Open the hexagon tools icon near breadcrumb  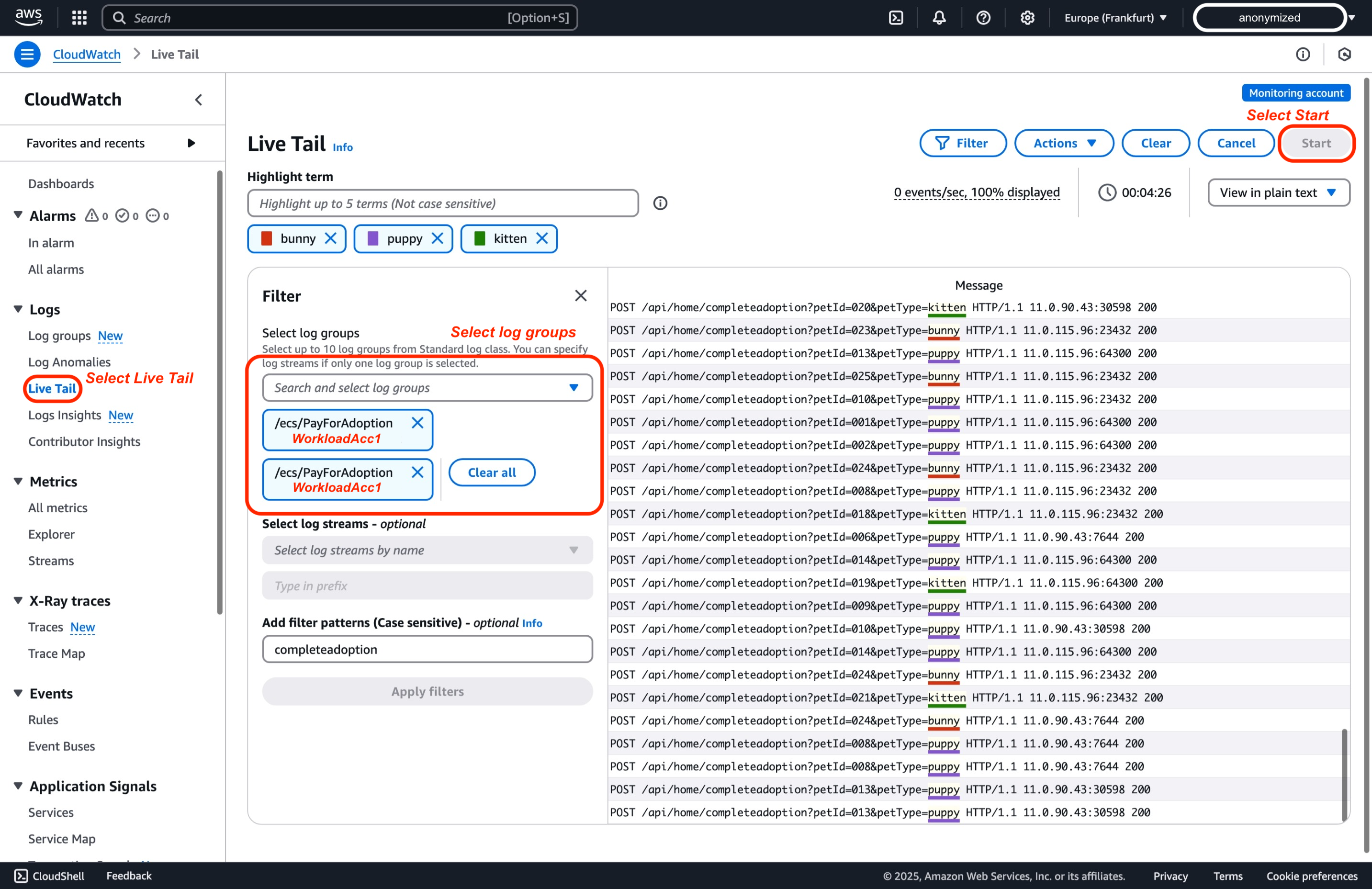[x=1344, y=54]
